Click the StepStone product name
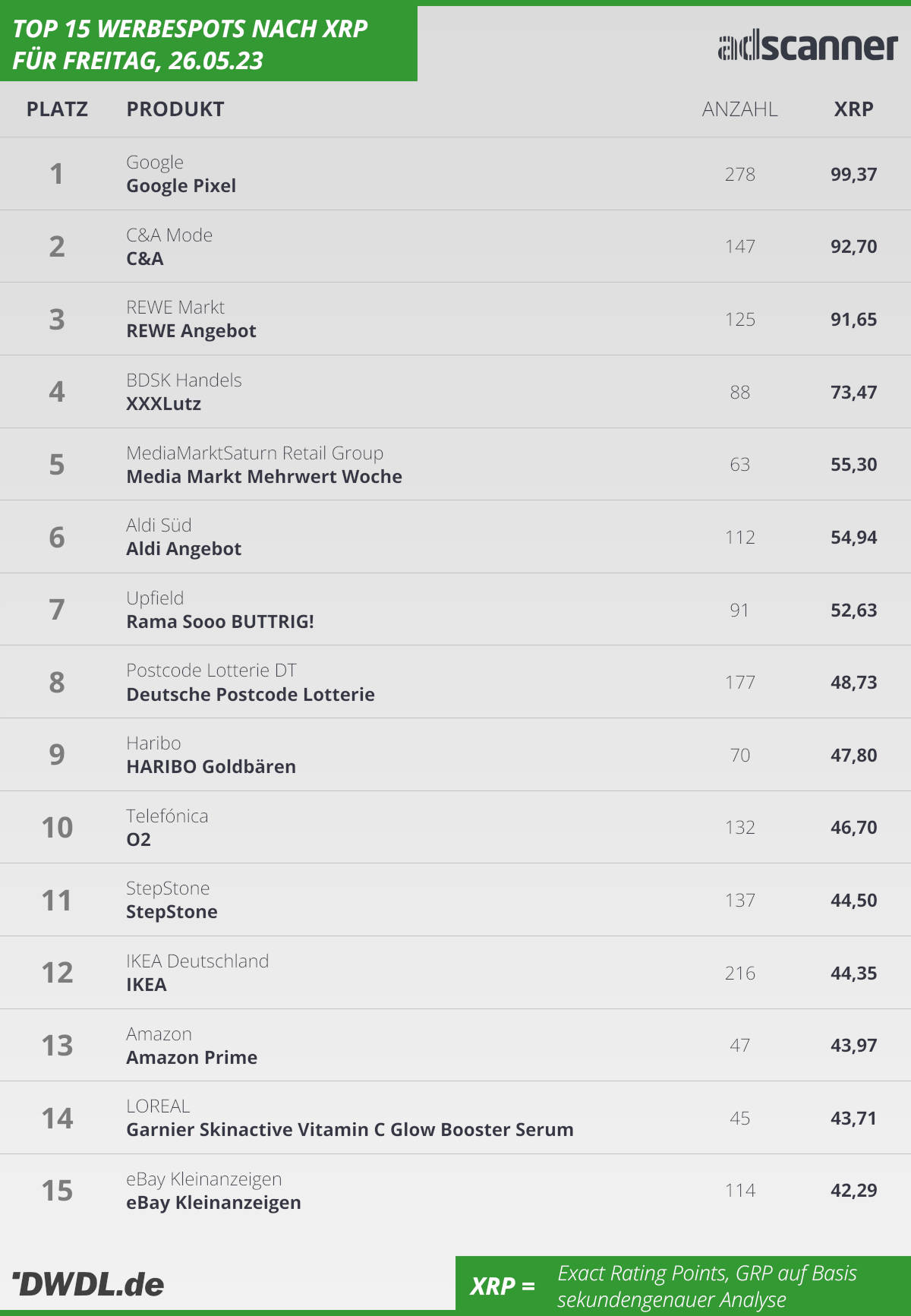Viewport: 911px width, 1316px height. 172,912
